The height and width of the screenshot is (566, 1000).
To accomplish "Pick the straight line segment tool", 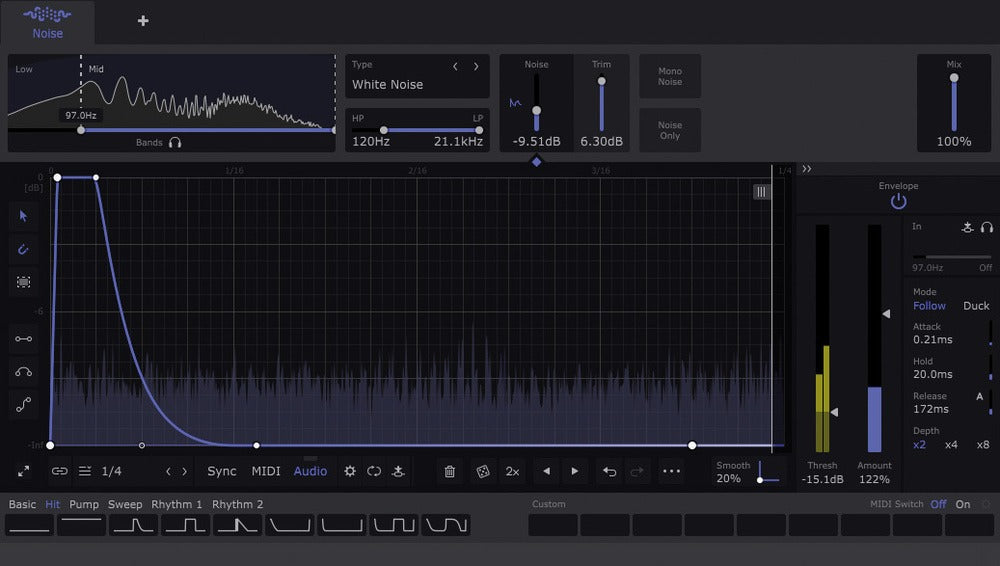I will tap(24, 339).
